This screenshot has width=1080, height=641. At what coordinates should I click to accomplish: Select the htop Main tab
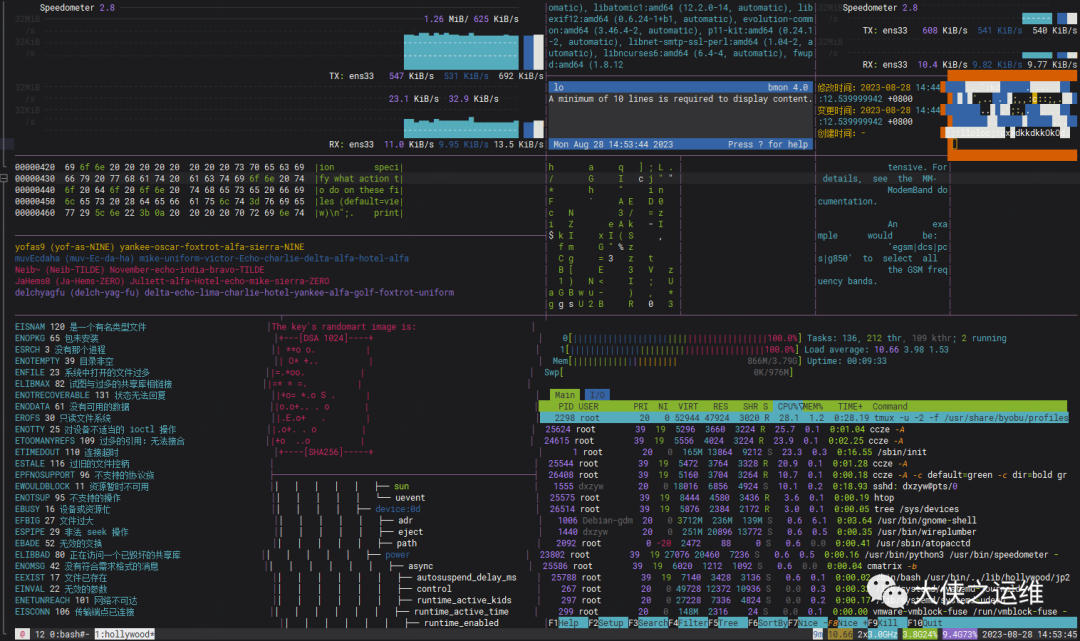565,395
